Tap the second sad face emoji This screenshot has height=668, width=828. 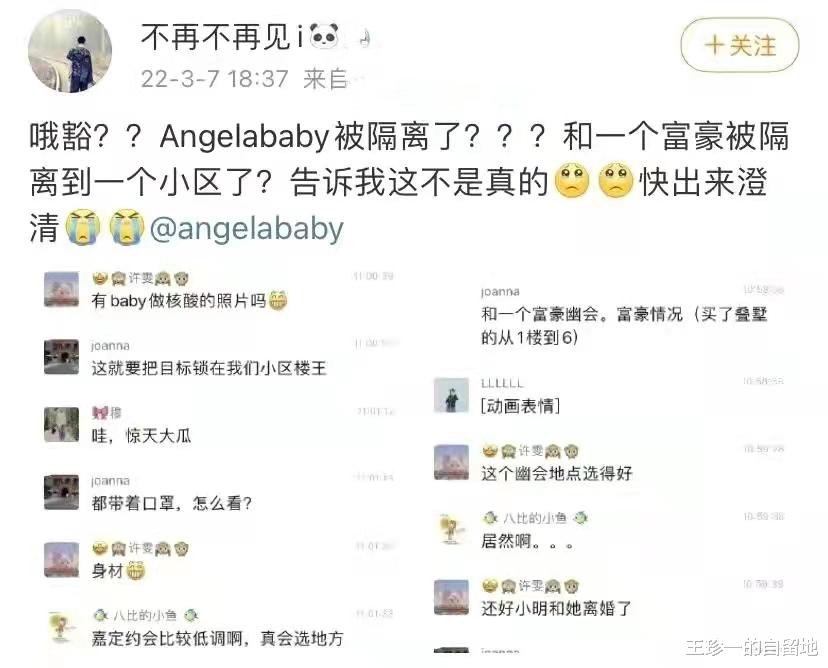click(616, 181)
